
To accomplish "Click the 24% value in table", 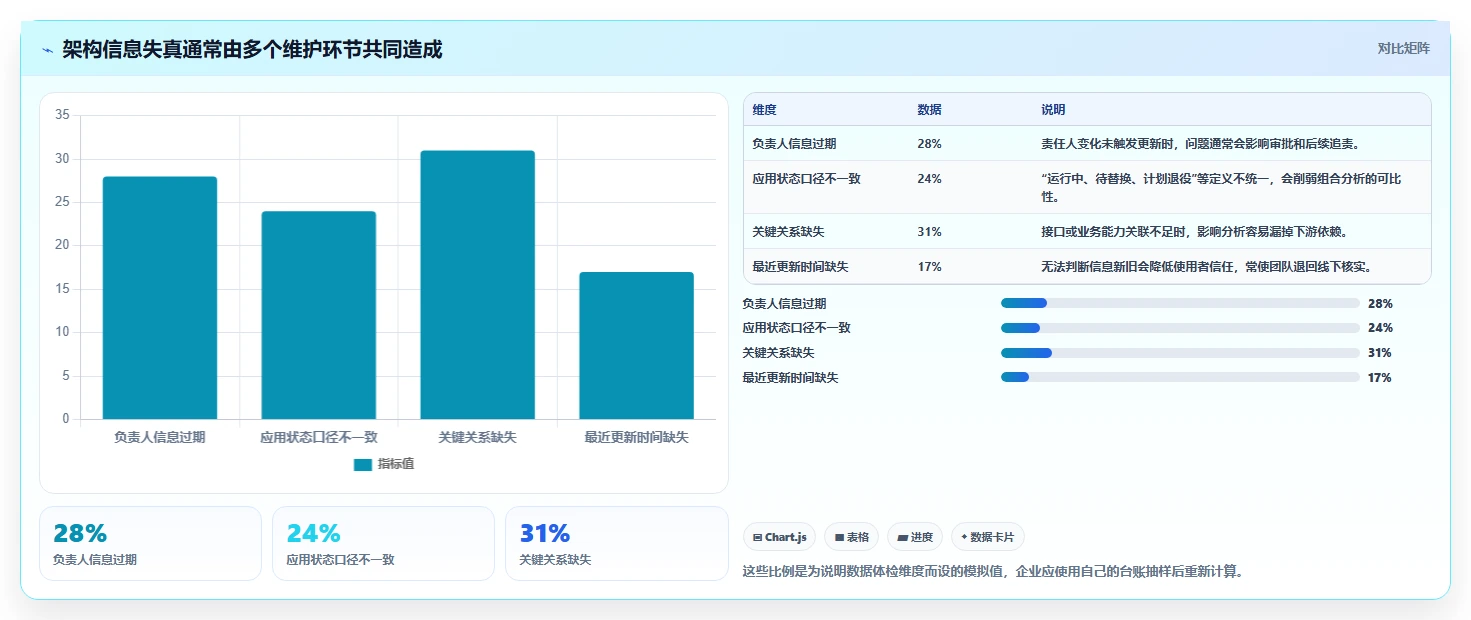I will (929, 179).
